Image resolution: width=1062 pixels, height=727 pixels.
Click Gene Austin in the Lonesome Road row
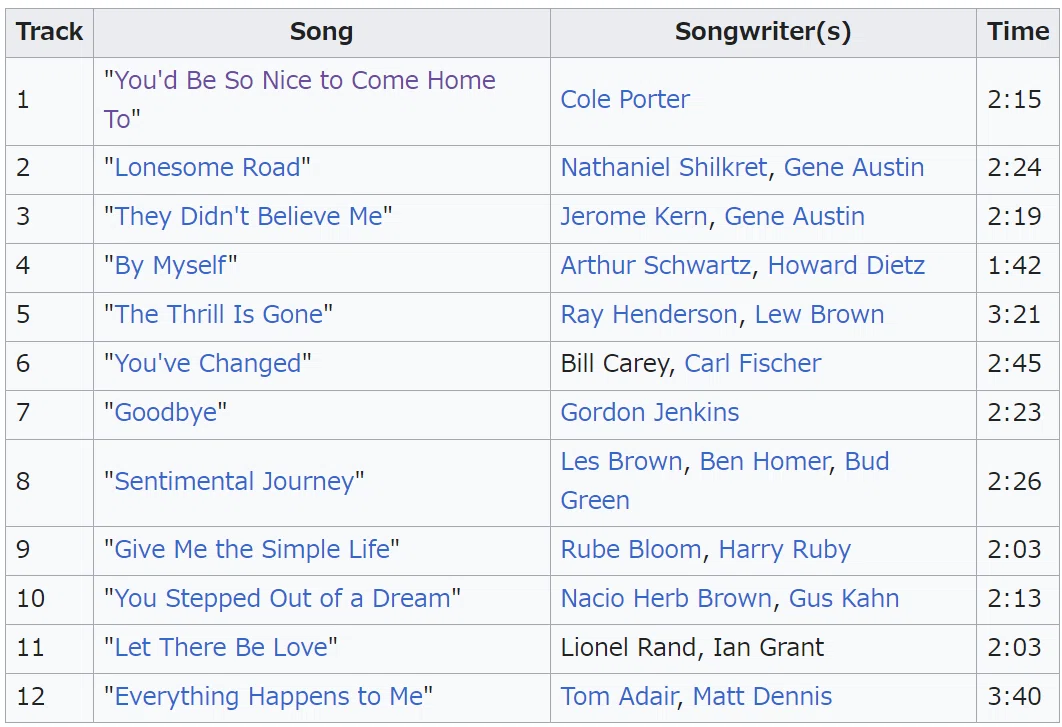pyautogui.click(x=854, y=167)
